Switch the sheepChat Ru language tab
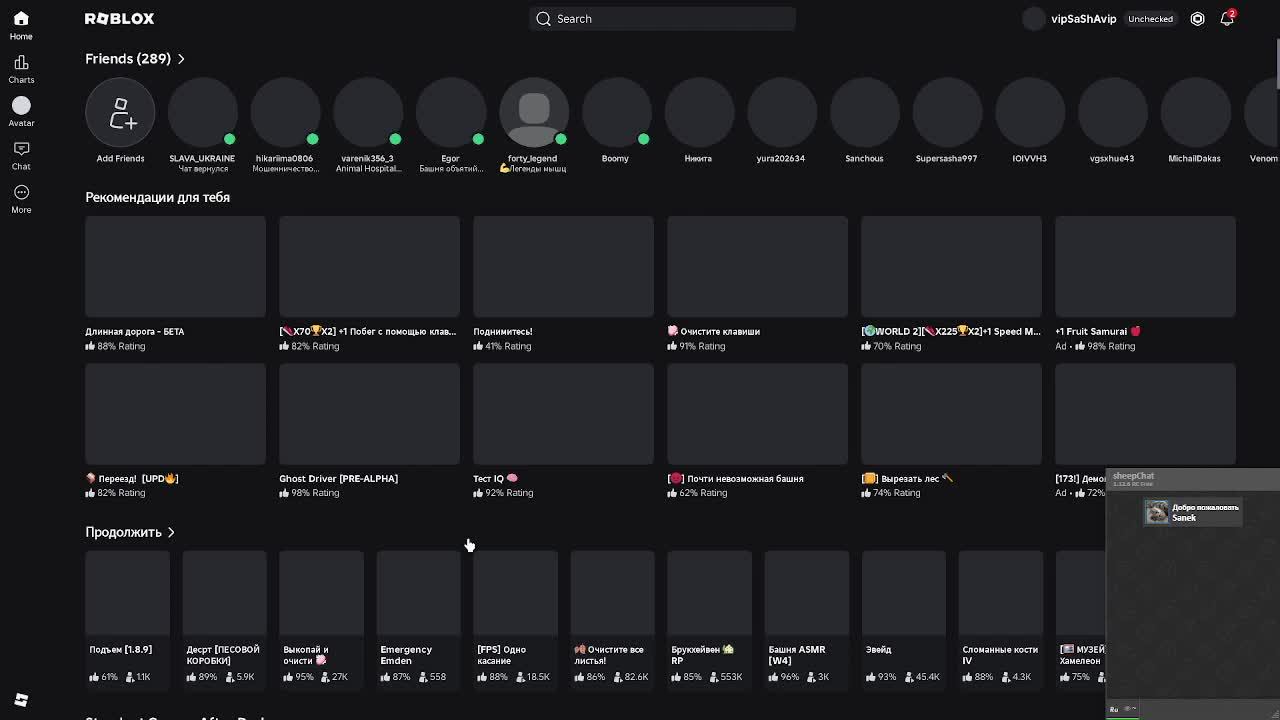Viewport: 1280px width, 720px height. (1114, 709)
